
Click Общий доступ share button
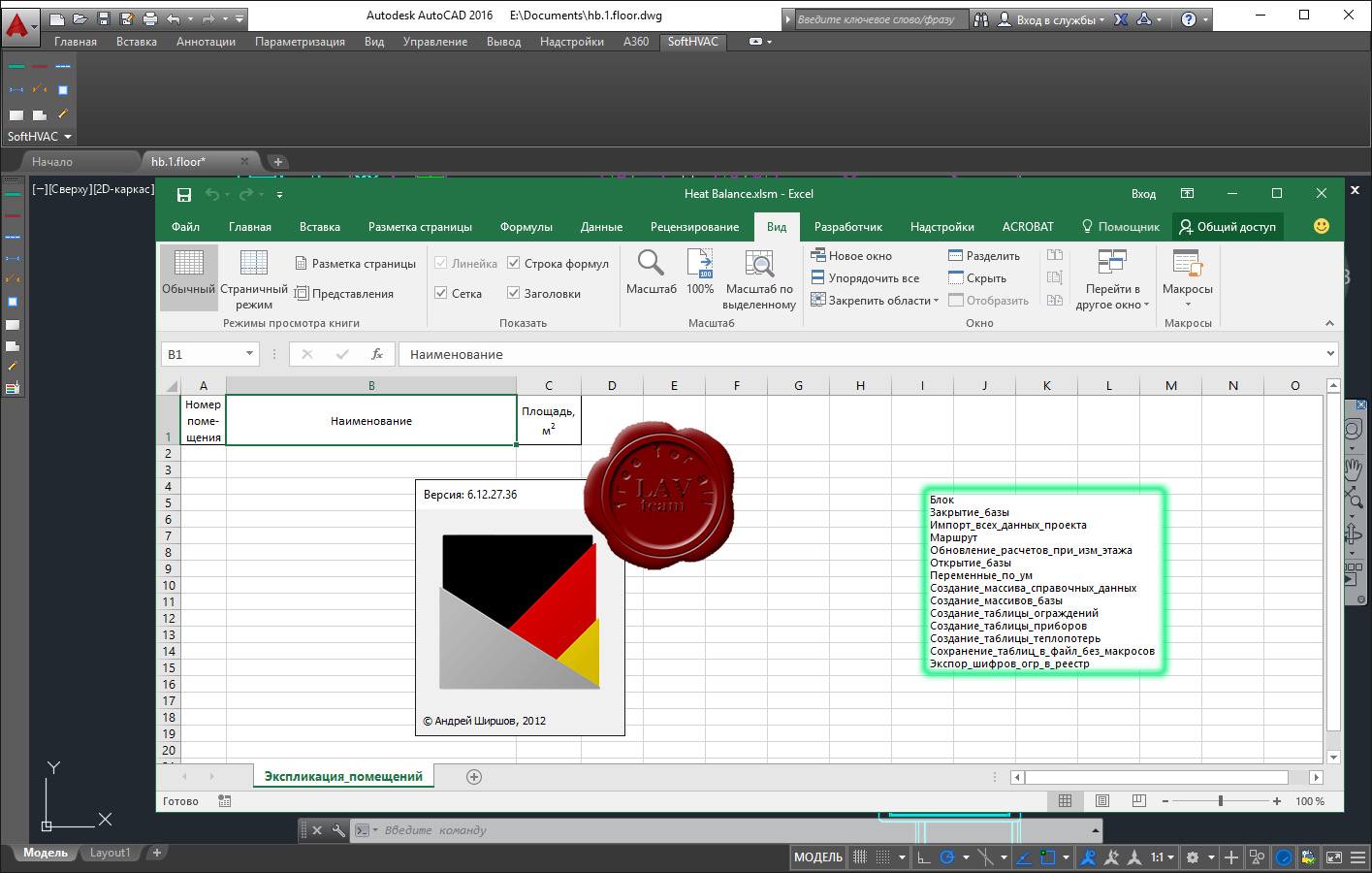pos(1228,227)
